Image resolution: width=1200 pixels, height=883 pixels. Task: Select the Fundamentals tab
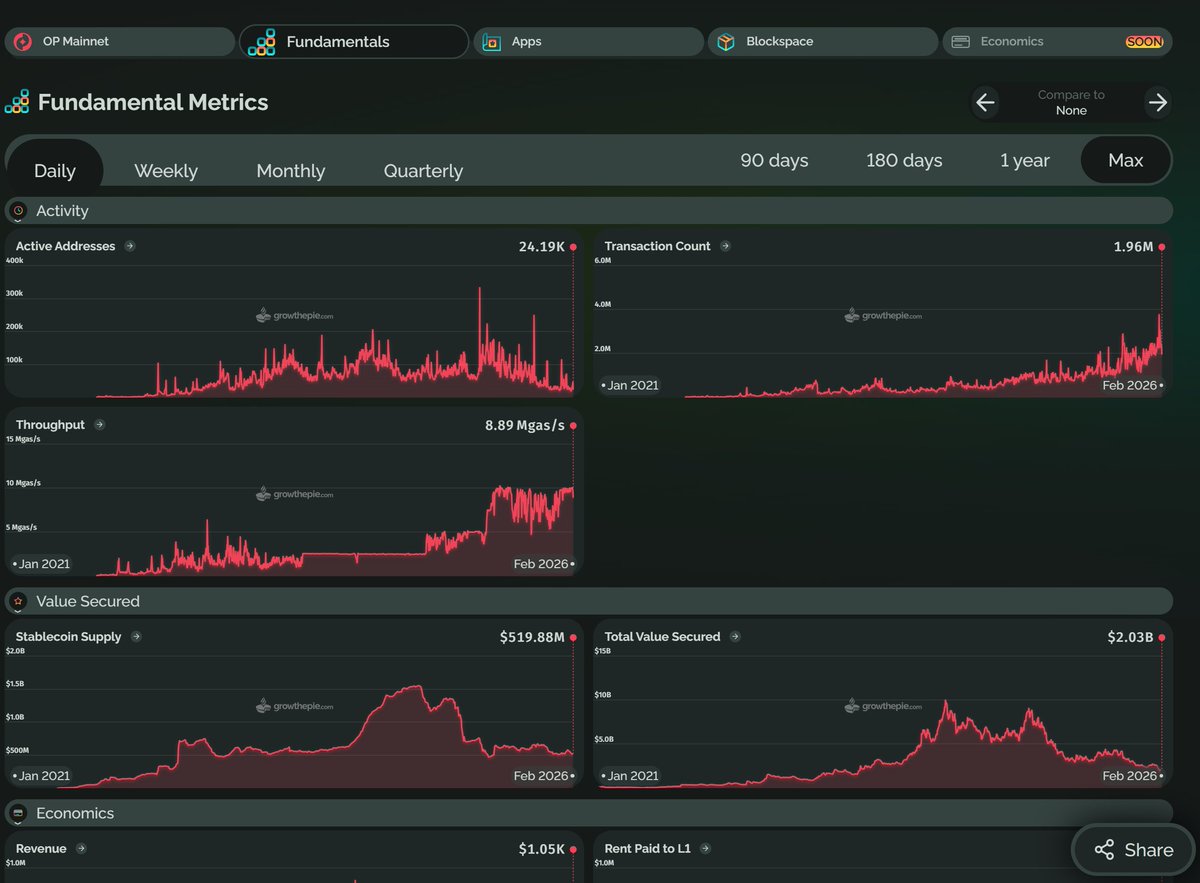[x=354, y=42]
